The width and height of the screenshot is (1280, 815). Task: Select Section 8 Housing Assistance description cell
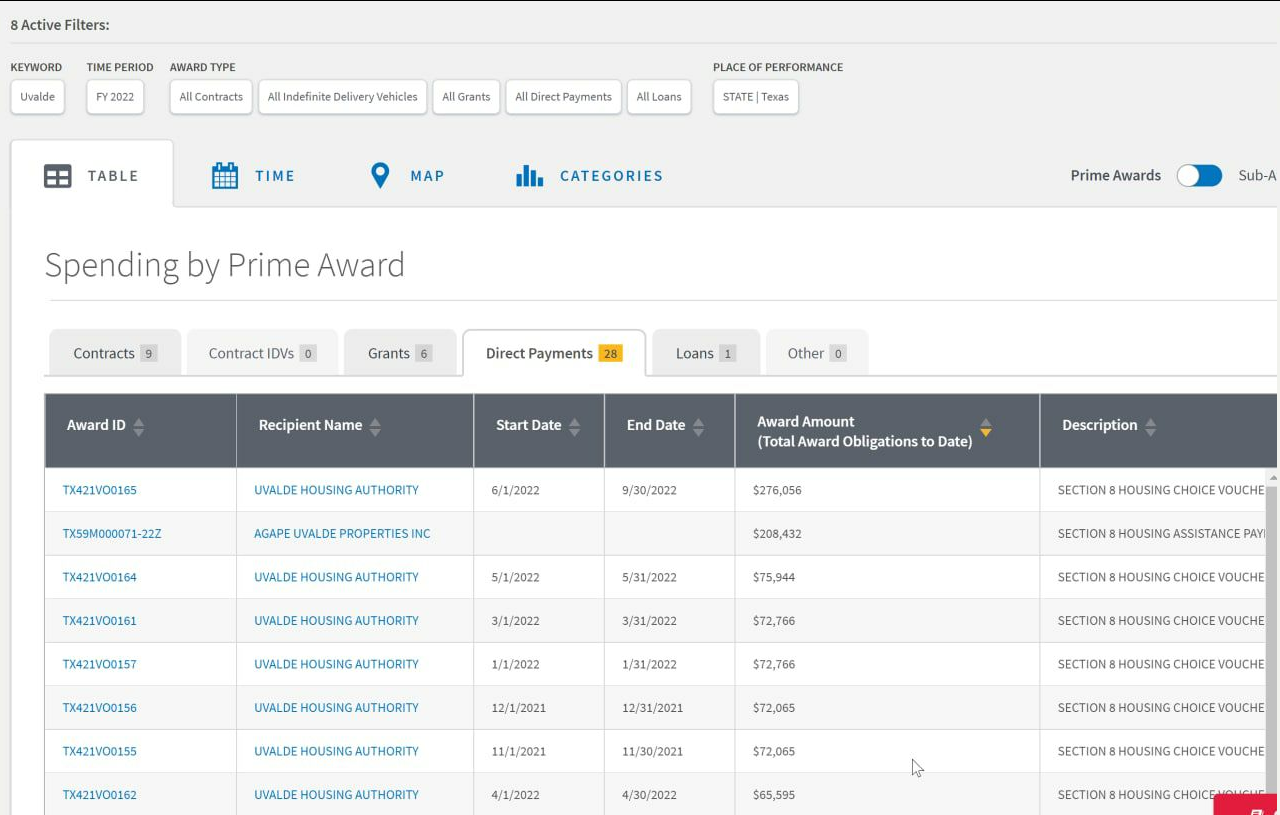[1153, 534]
